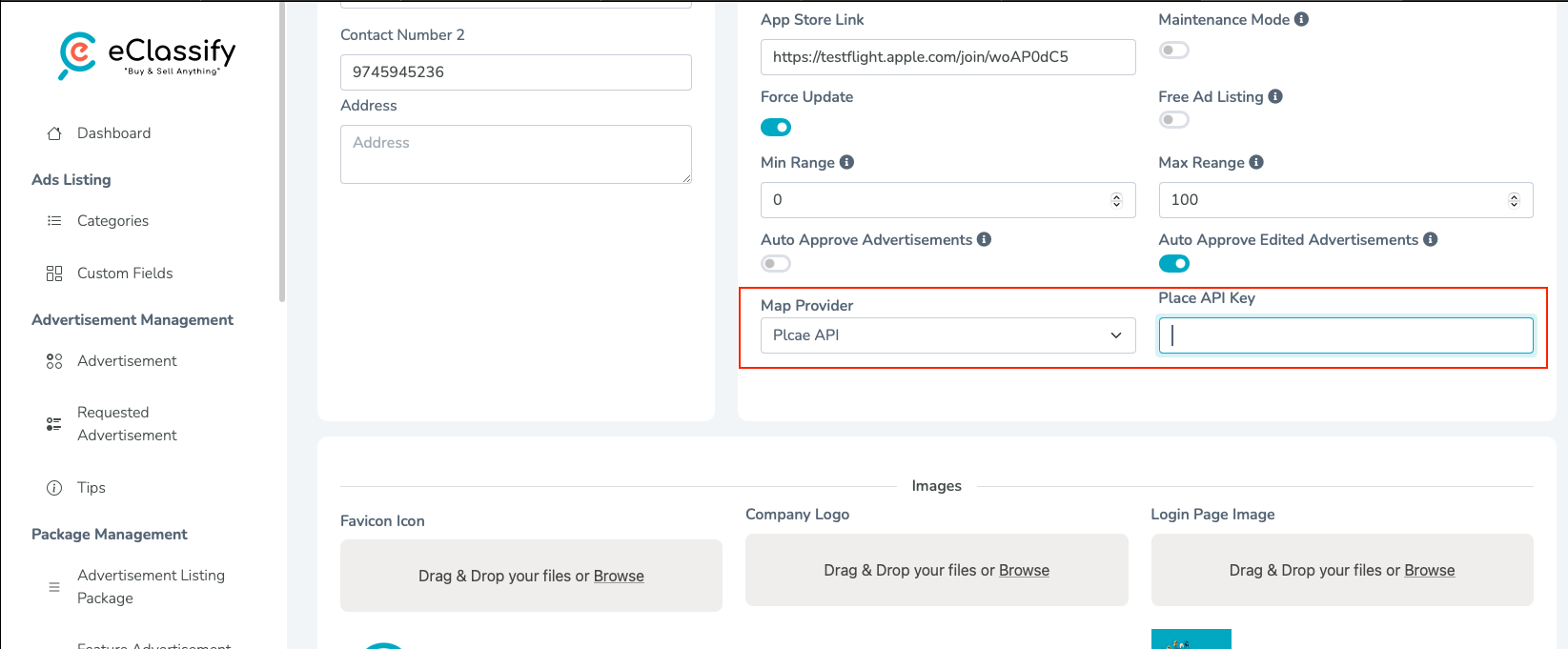The height and width of the screenshot is (649, 1568).
Task: Click Browse link under Favicon Icon
Action: click(x=619, y=576)
